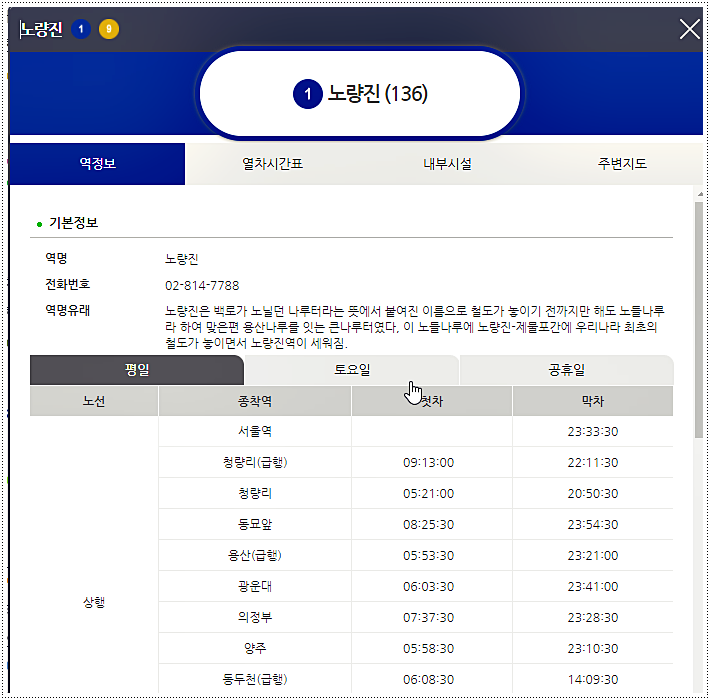The image size is (710, 700).
Task: Click first train time 05:53:30
Action: coord(428,556)
